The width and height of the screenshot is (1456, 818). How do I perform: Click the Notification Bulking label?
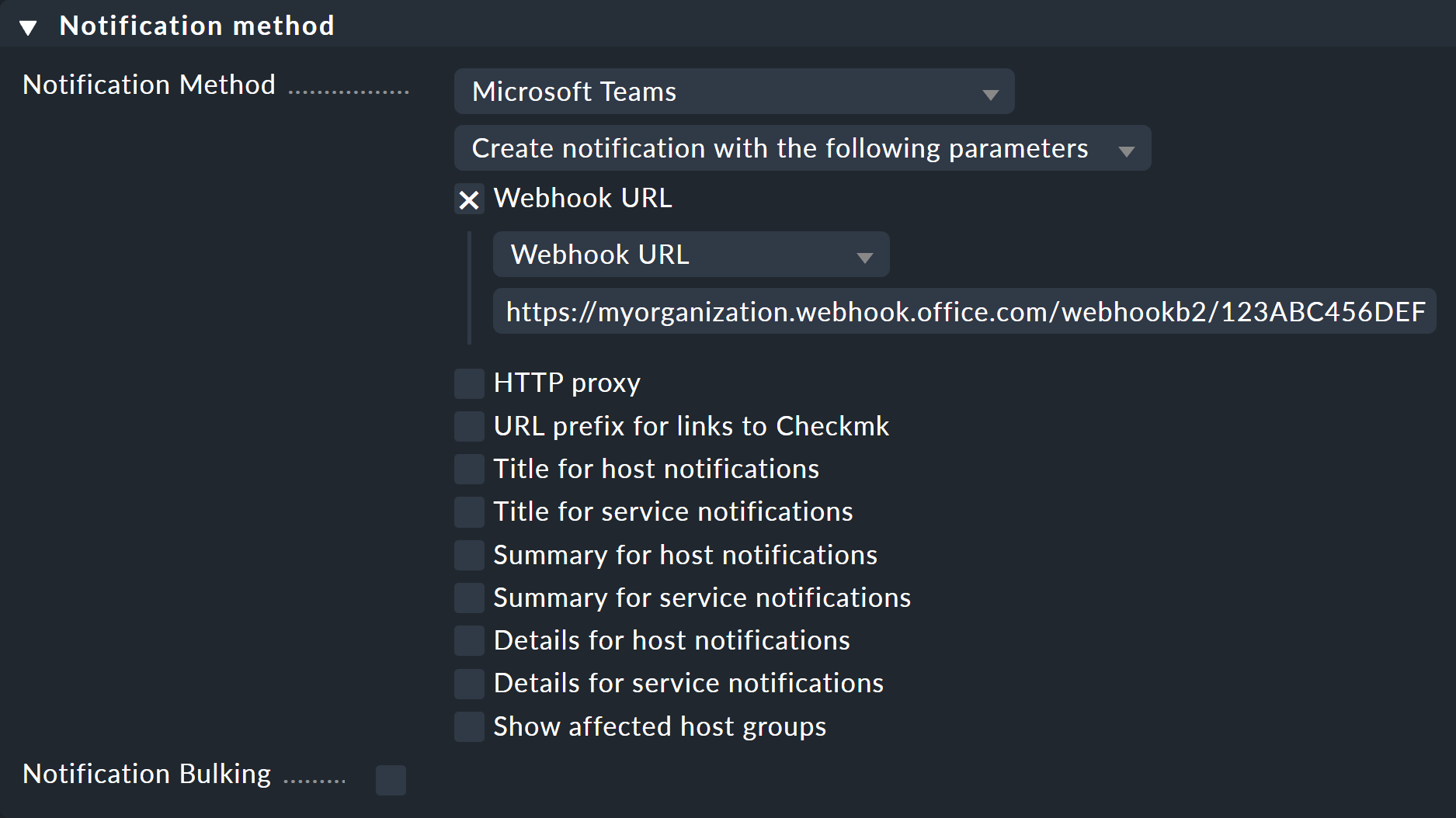tap(147, 774)
